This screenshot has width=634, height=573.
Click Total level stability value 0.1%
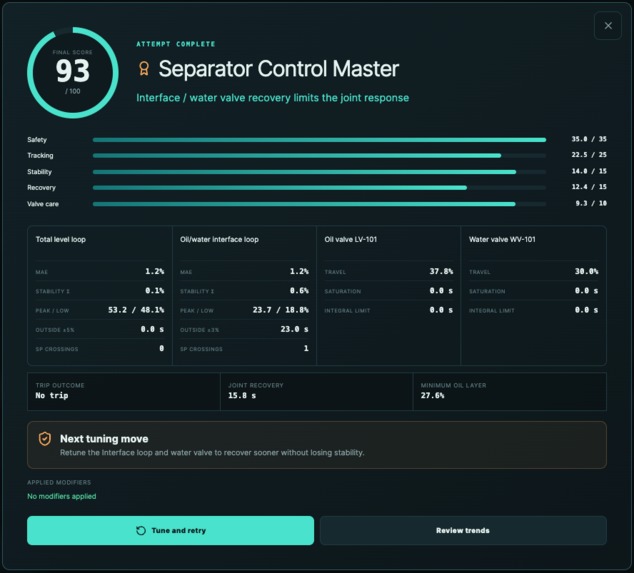[x=154, y=291]
